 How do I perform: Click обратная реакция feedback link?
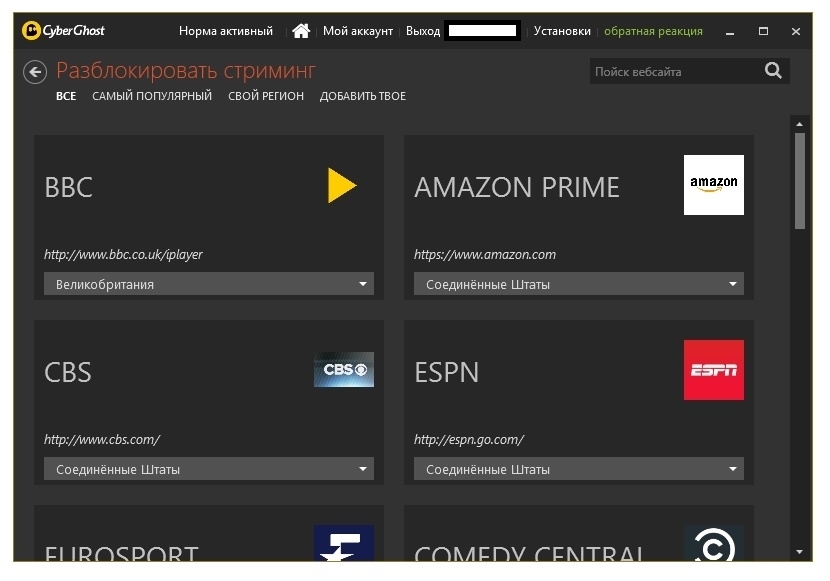coord(653,31)
